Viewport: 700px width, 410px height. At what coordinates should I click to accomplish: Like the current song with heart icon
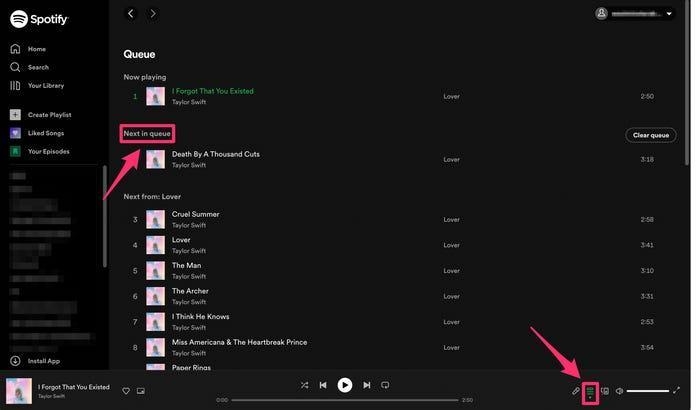pos(126,391)
